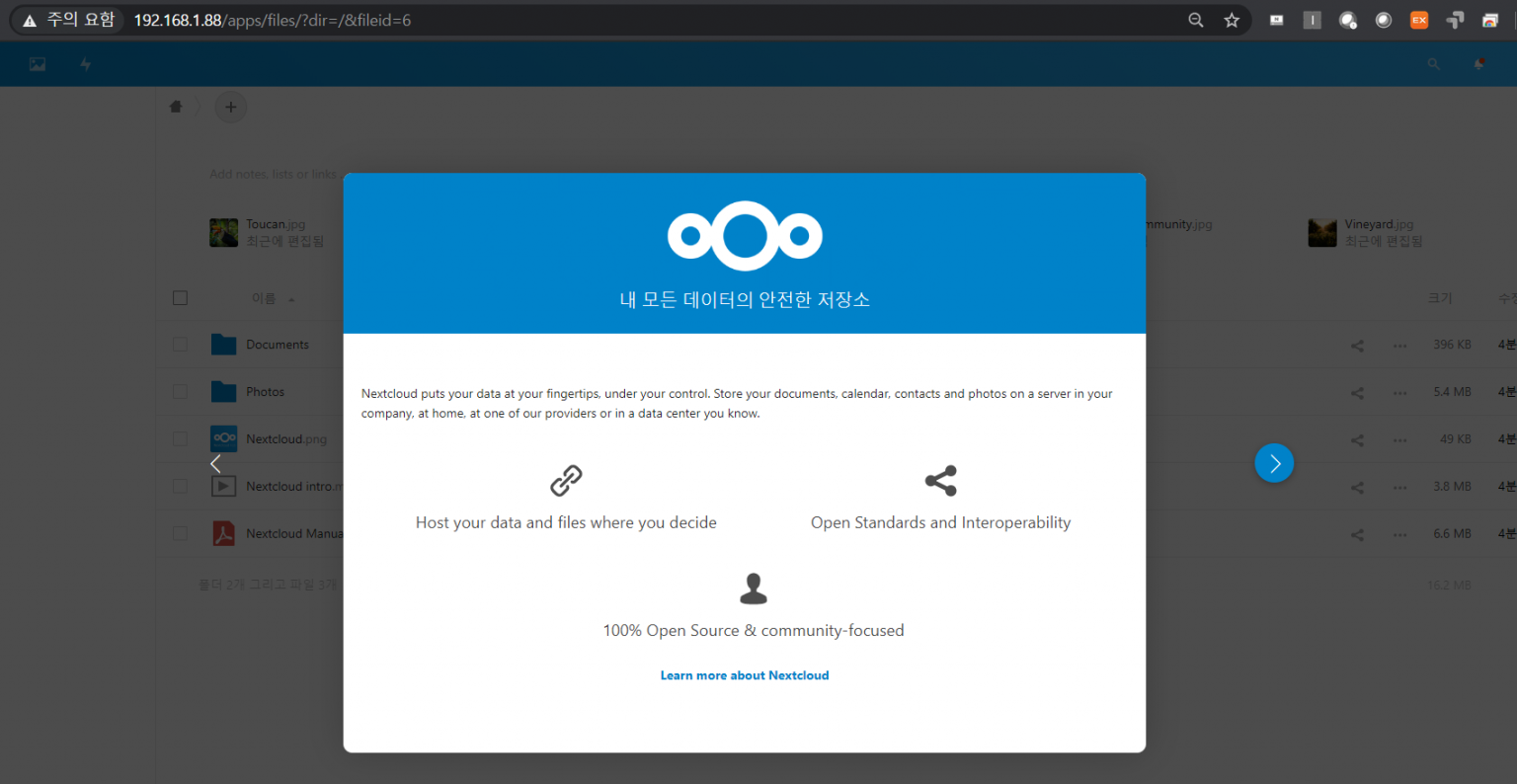Share the Nextcloud intro video

tap(1357, 488)
